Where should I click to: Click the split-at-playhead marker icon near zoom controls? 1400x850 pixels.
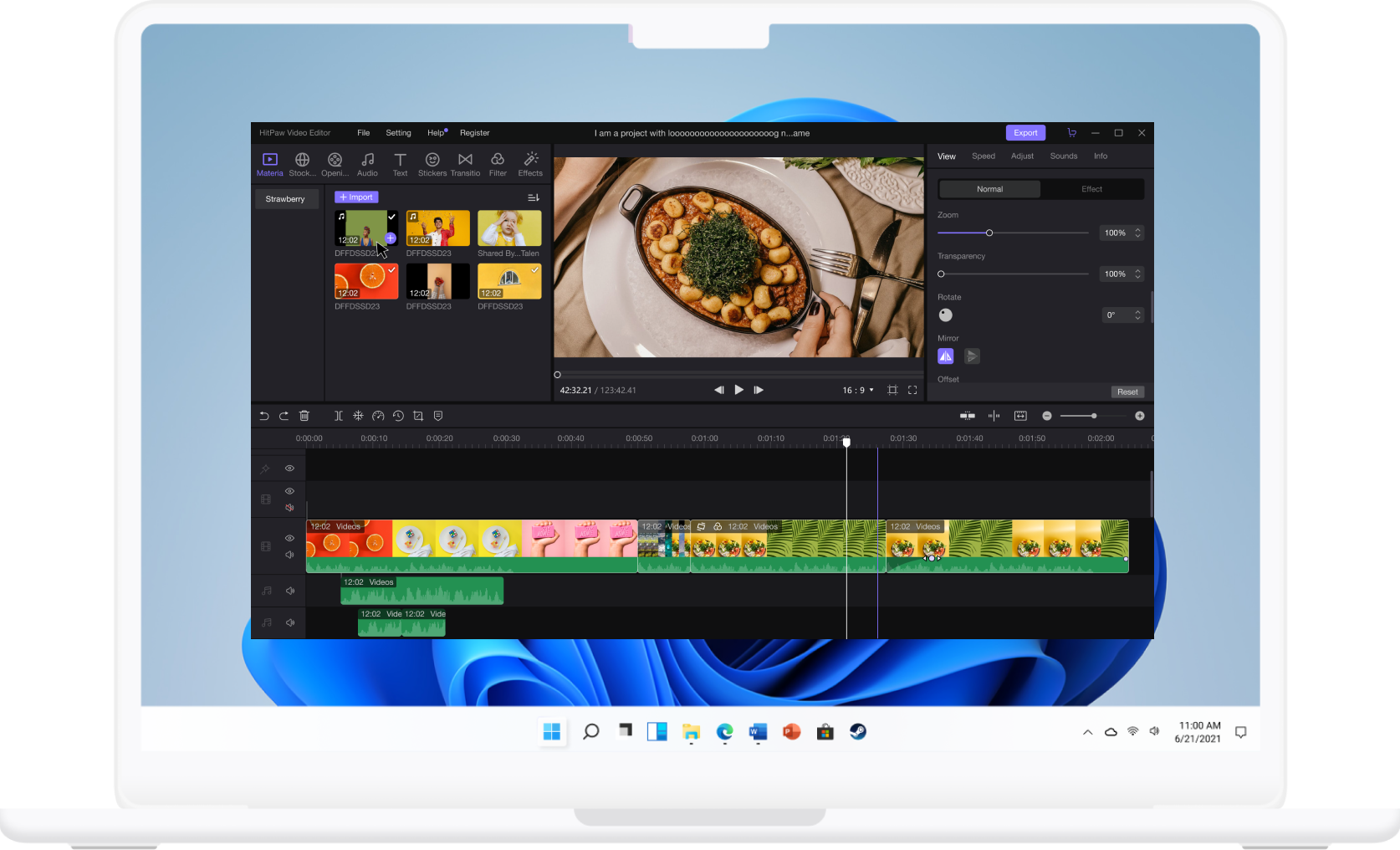tap(994, 416)
